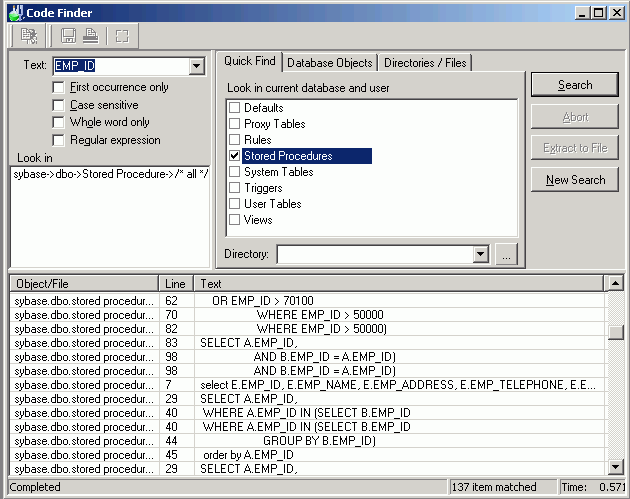The width and height of the screenshot is (630, 499).
Task: Tick the System Tables checkbox
Action: pyautogui.click(x=234, y=172)
